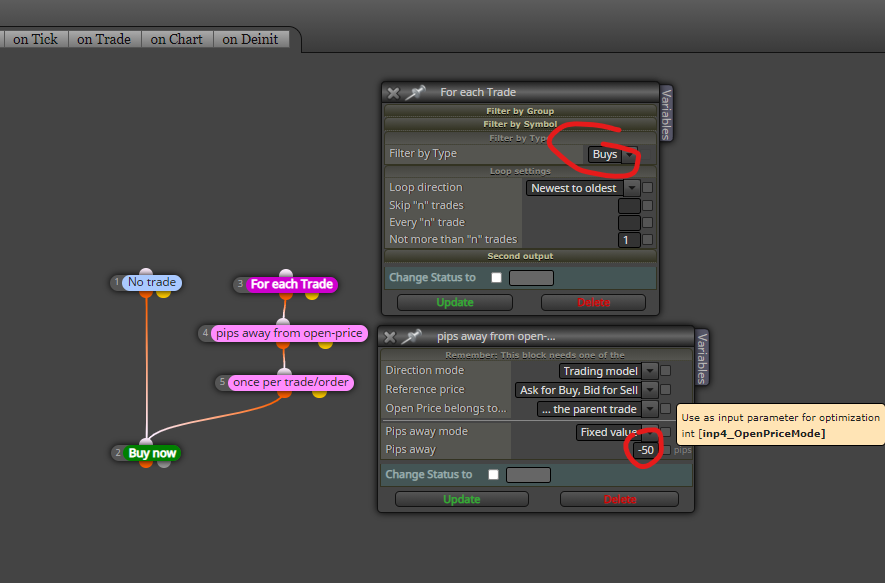Switch to the on Deinit tab
885x583 pixels.
tap(250, 40)
